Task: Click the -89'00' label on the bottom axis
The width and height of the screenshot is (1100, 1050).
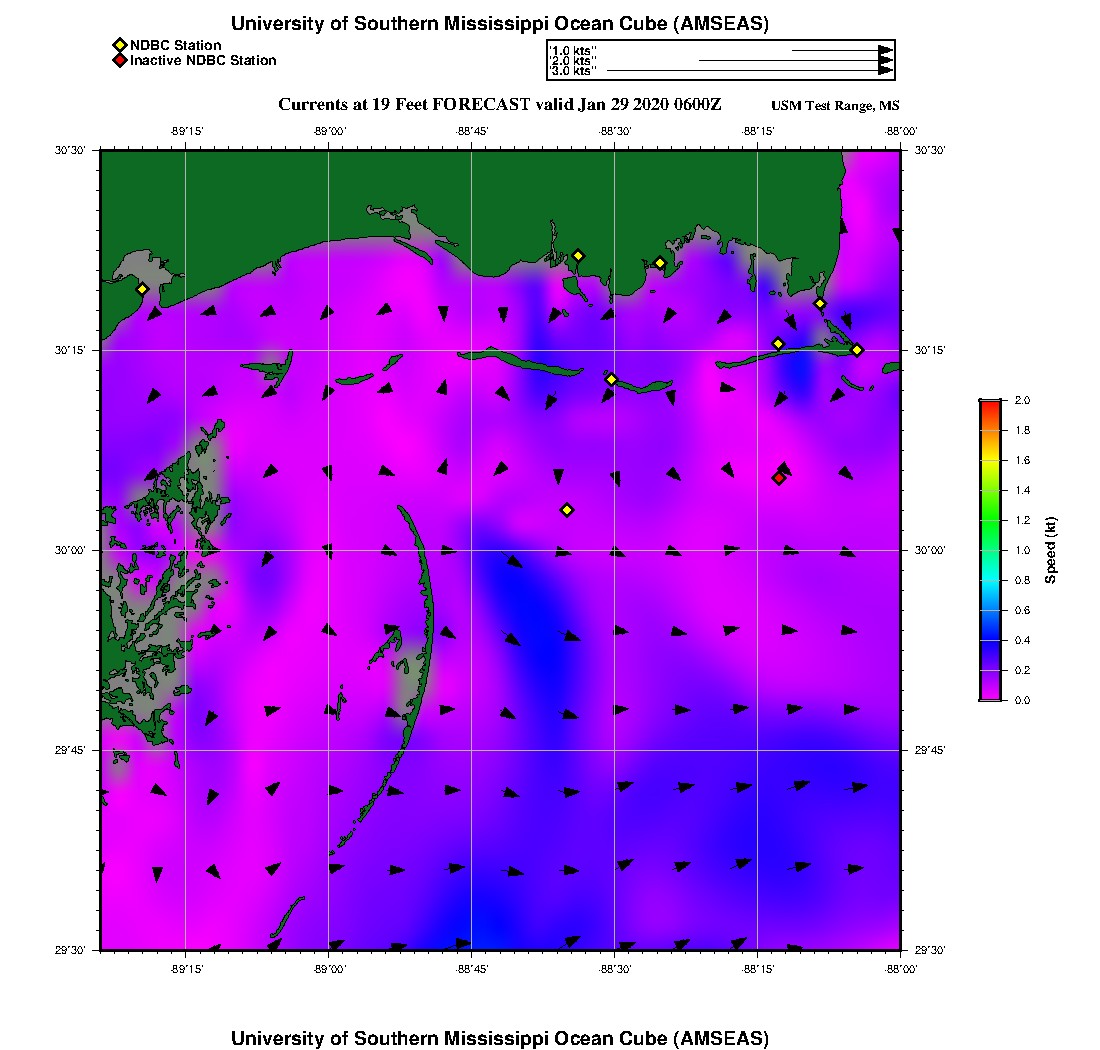Action: (329, 969)
